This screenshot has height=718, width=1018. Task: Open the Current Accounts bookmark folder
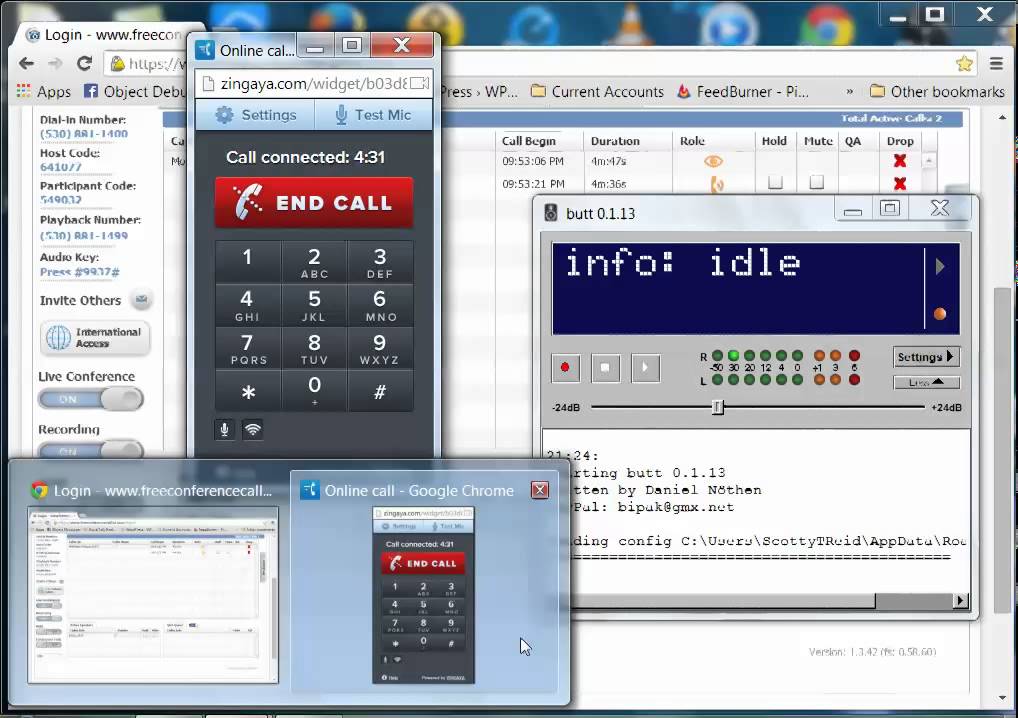point(597,92)
